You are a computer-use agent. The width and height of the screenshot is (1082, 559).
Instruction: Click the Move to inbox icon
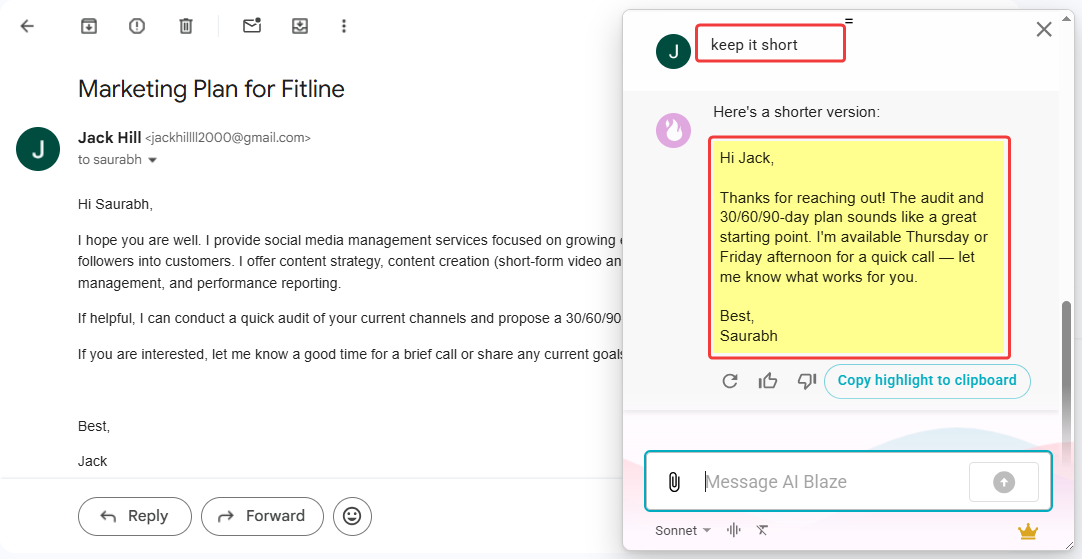pyautogui.click(x=300, y=27)
